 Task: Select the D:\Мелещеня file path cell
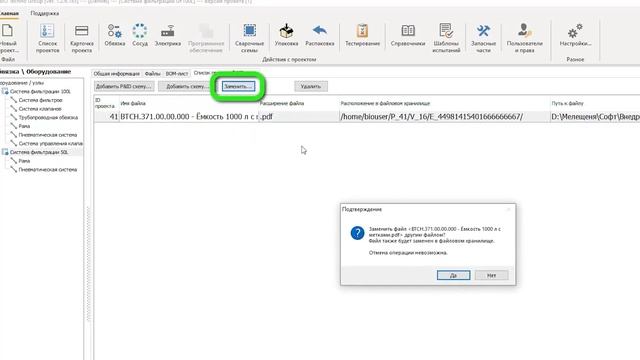595,117
